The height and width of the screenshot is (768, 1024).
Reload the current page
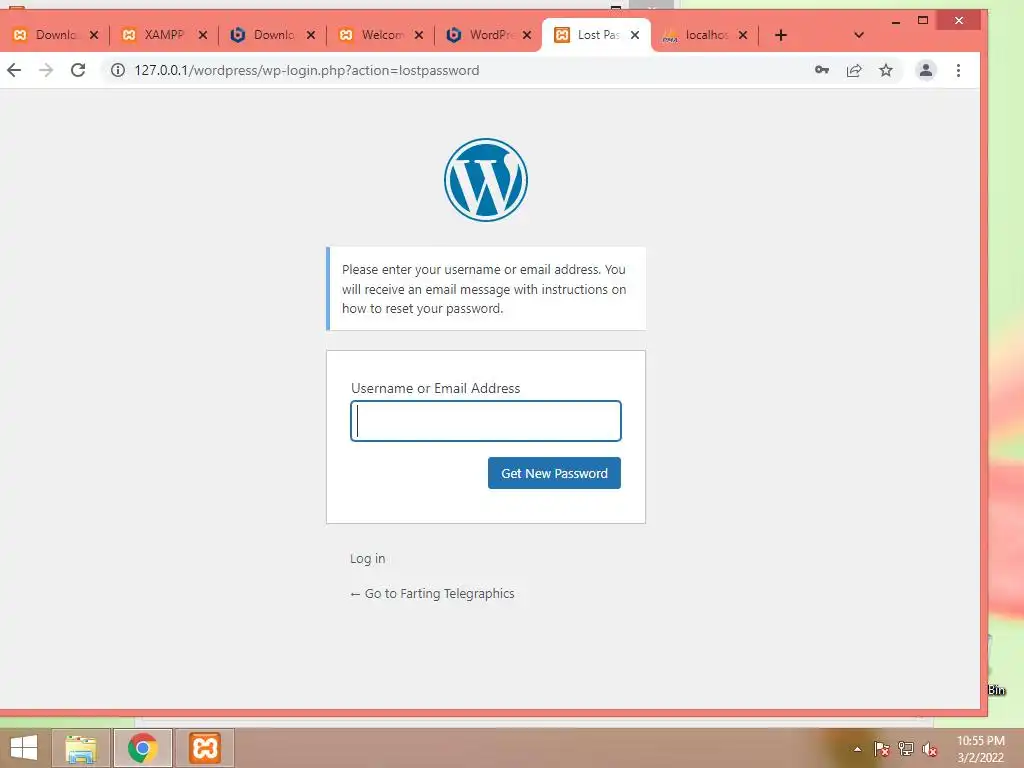(78, 70)
